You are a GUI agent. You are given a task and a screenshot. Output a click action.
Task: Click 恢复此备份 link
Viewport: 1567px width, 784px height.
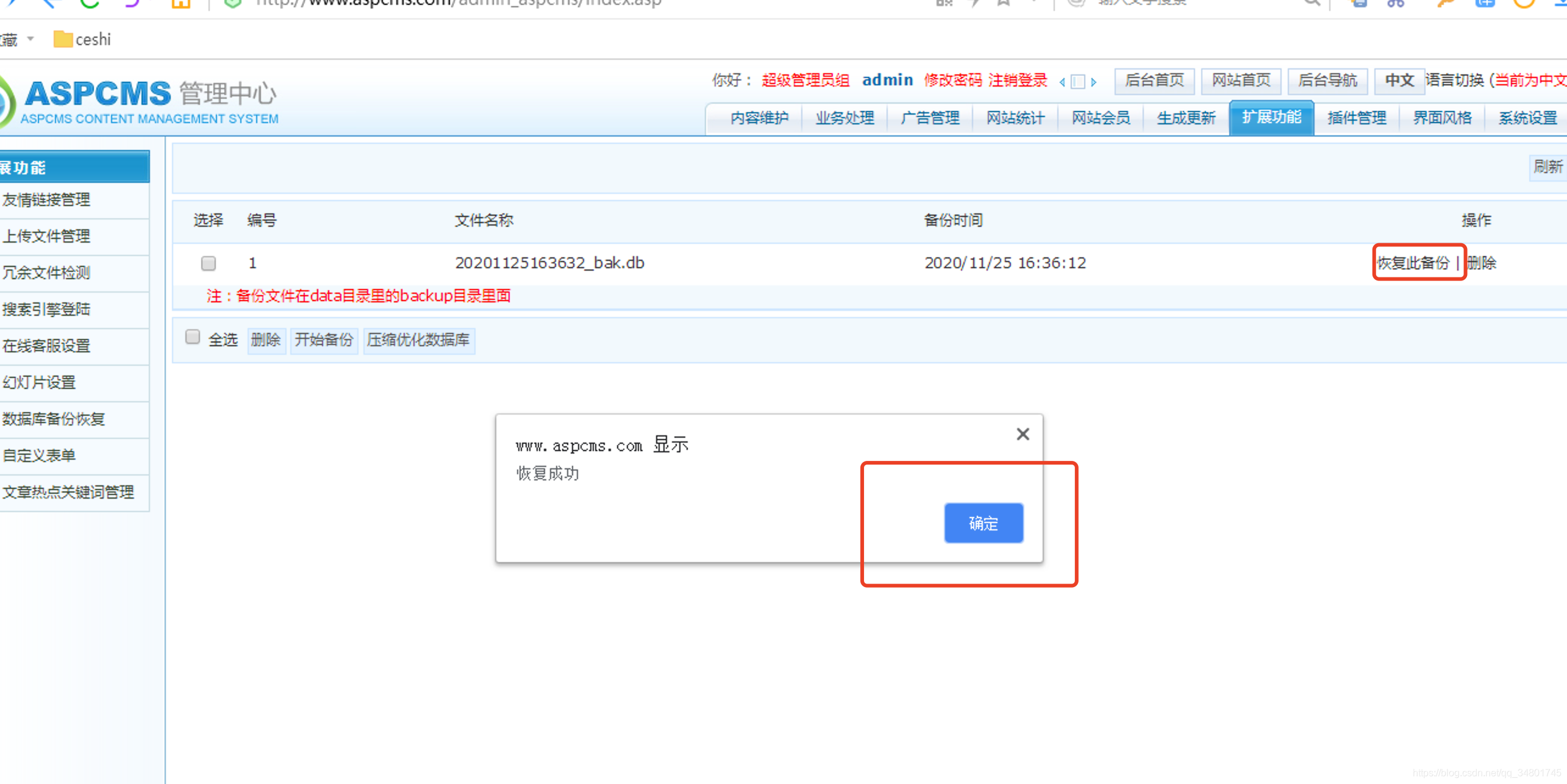pos(1413,263)
